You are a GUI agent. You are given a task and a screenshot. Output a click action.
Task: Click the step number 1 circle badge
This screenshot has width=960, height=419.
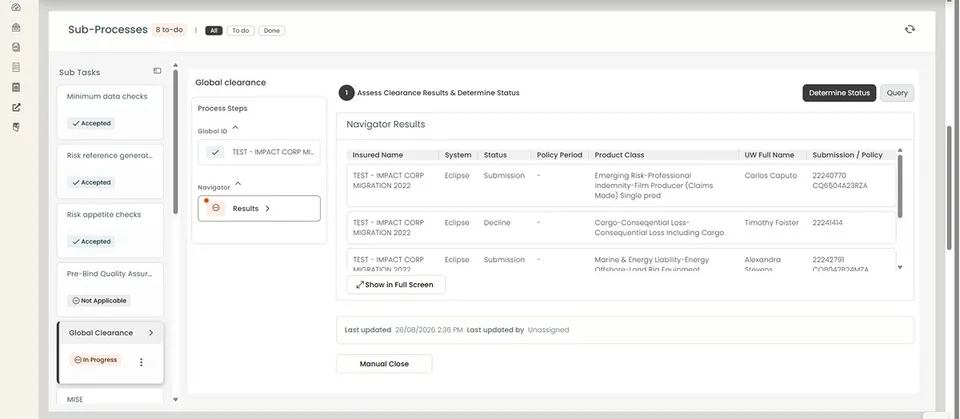[x=346, y=93]
